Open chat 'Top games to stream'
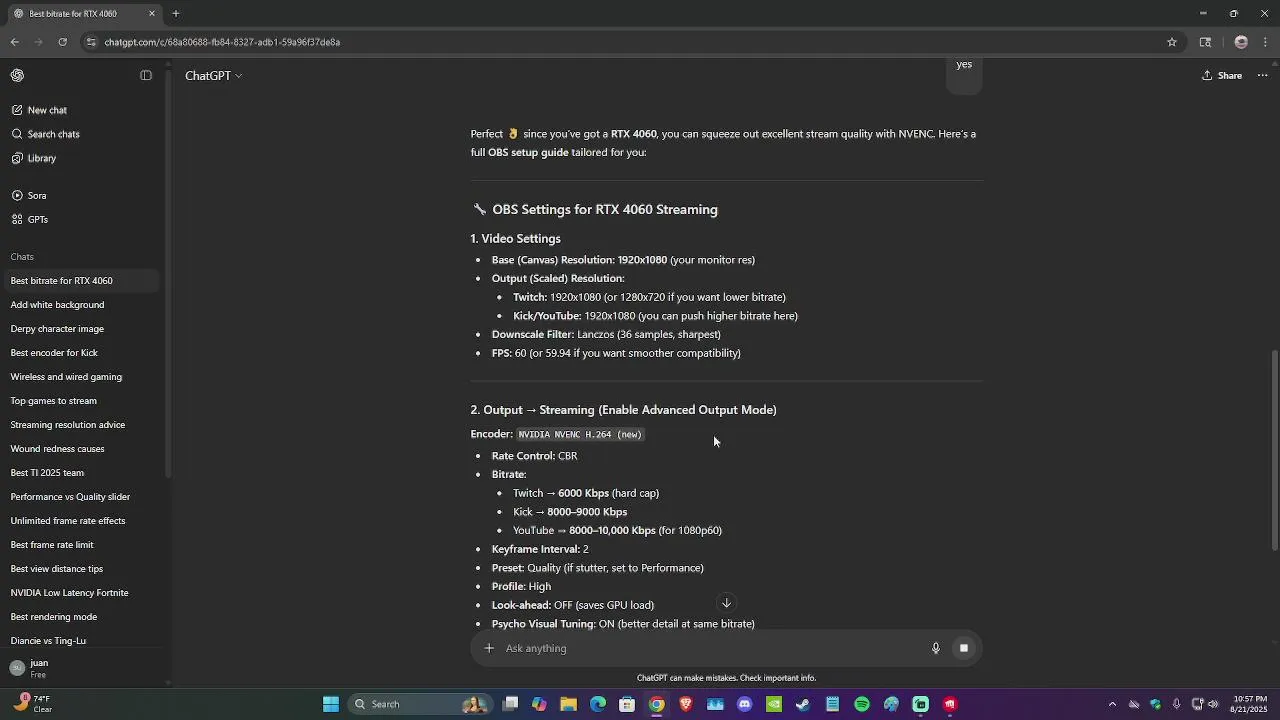Screen dimensions: 1280x720 [x=80, y=401]
